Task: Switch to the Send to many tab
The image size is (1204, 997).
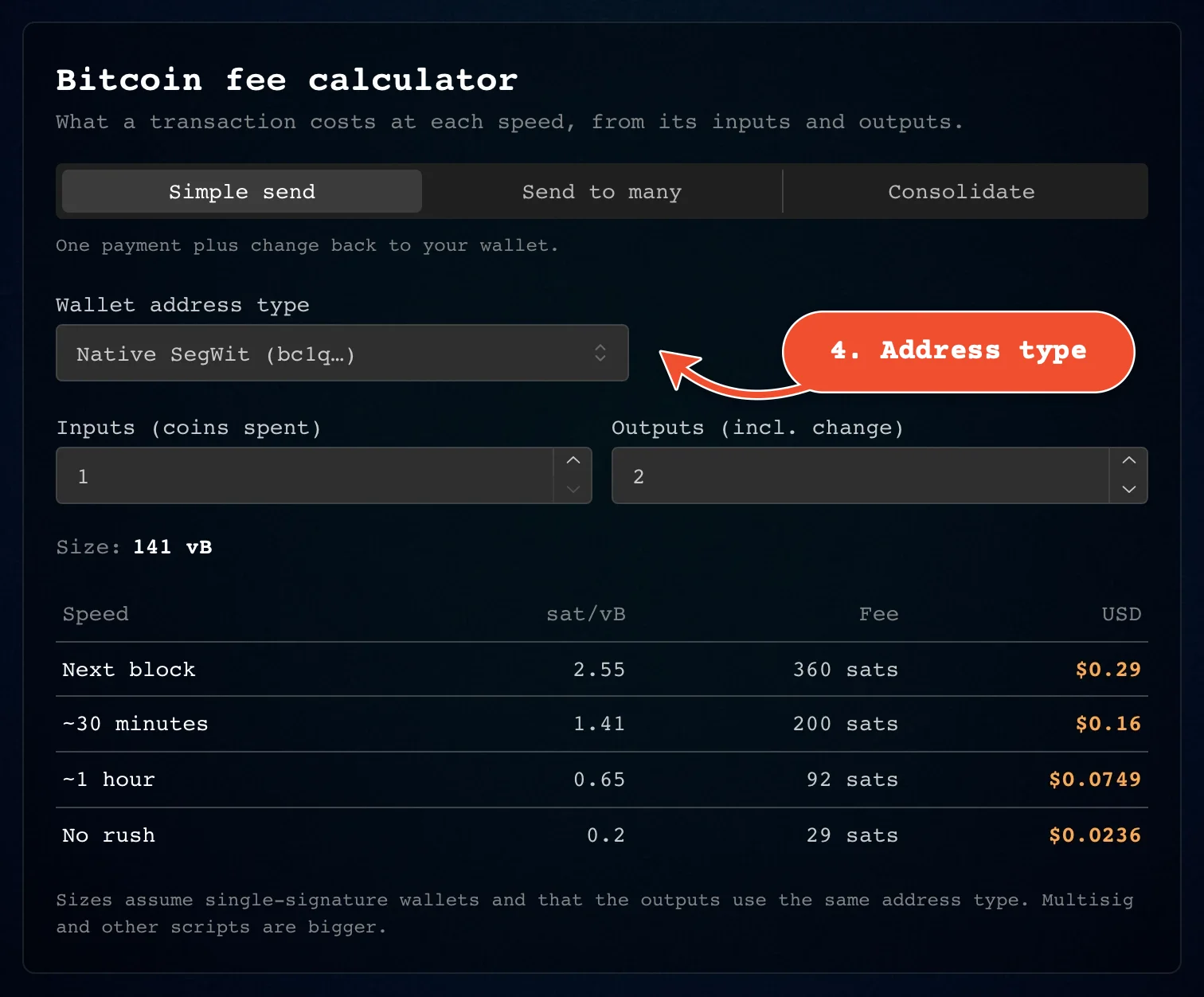Action: [602, 191]
